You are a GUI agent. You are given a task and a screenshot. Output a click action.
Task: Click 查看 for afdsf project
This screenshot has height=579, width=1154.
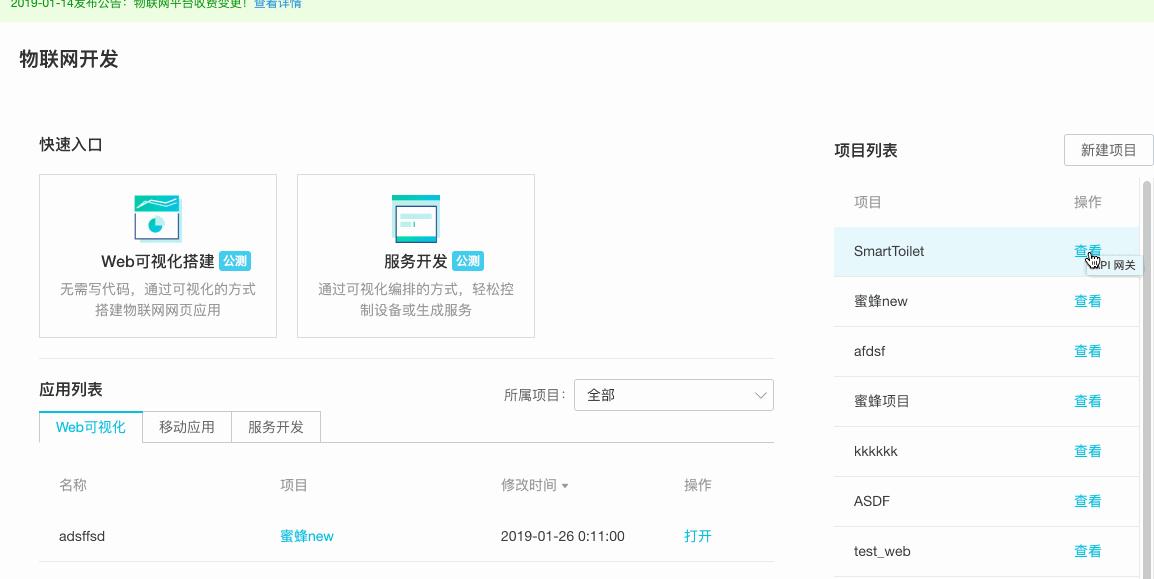1087,351
